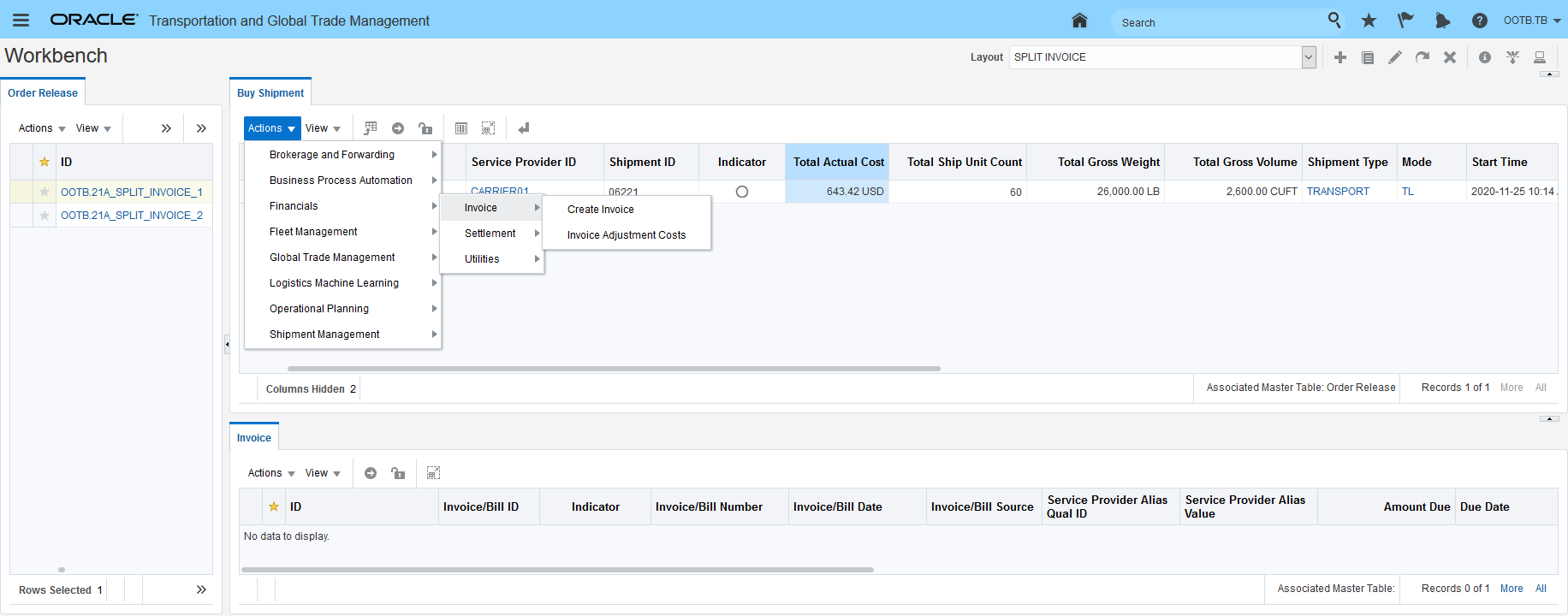1568x616 pixels.
Task: Click Buy Shipment export table icon
Action: pyautogui.click(x=371, y=128)
